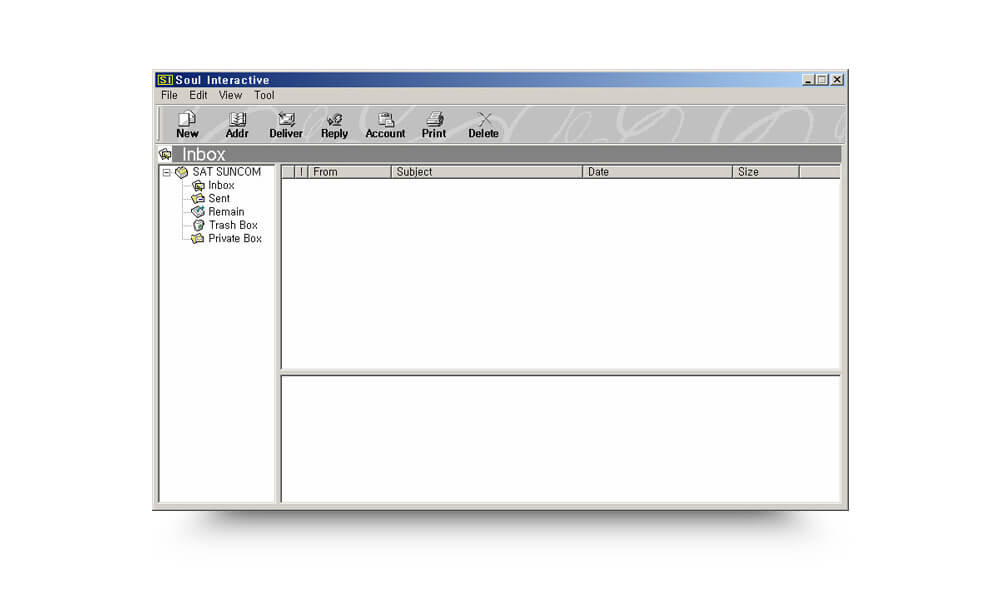Click the Sent folder icon in tree
The width and height of the screenshot is (1000, 600).
pos(198,199)
